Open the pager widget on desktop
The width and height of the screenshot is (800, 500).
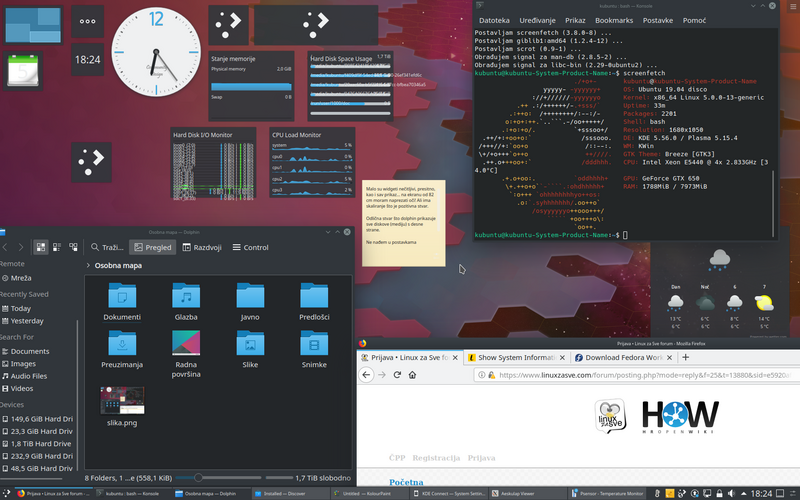pos(33,24)
